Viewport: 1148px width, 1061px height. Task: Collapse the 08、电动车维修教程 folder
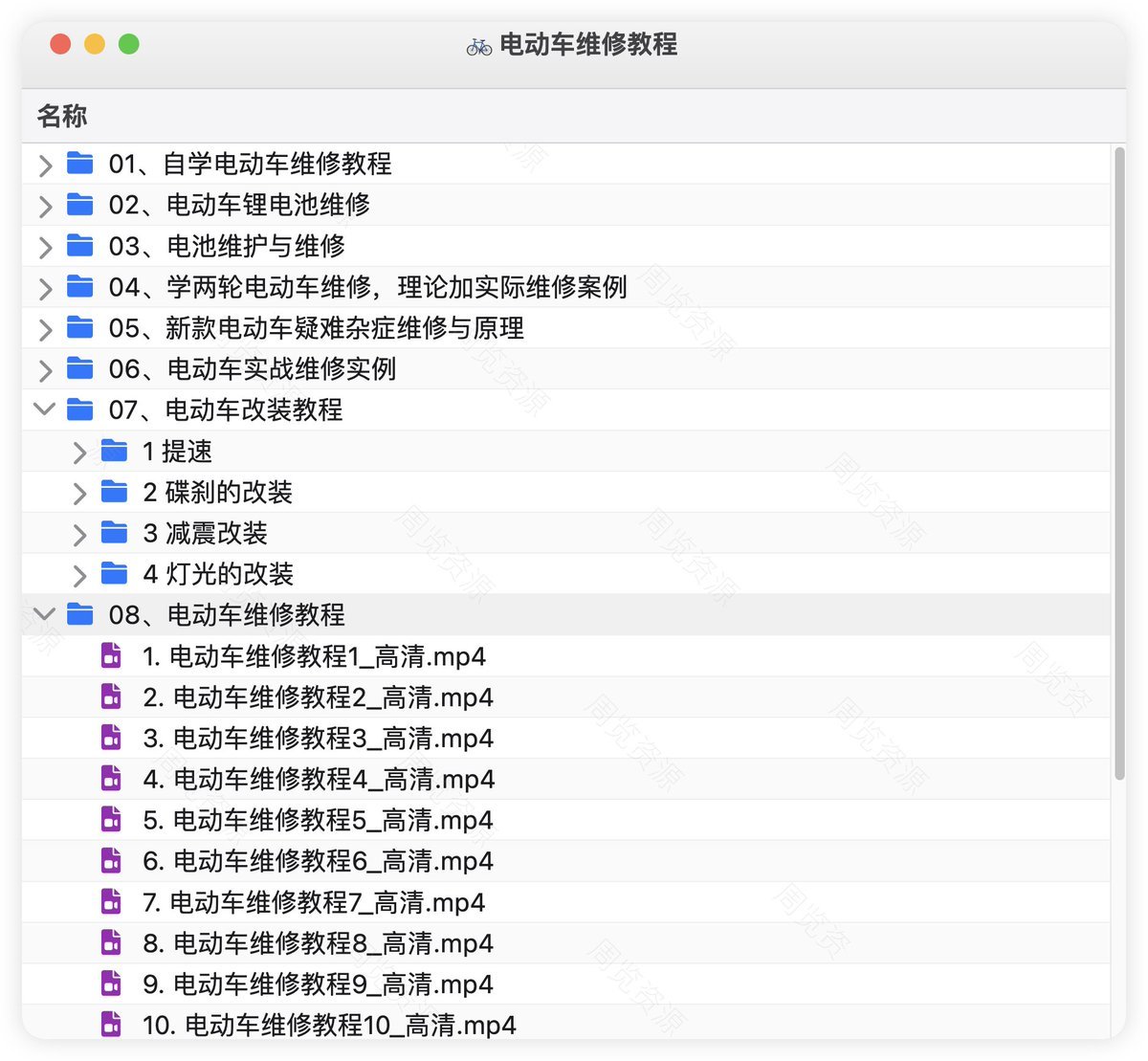coord(44,614)
